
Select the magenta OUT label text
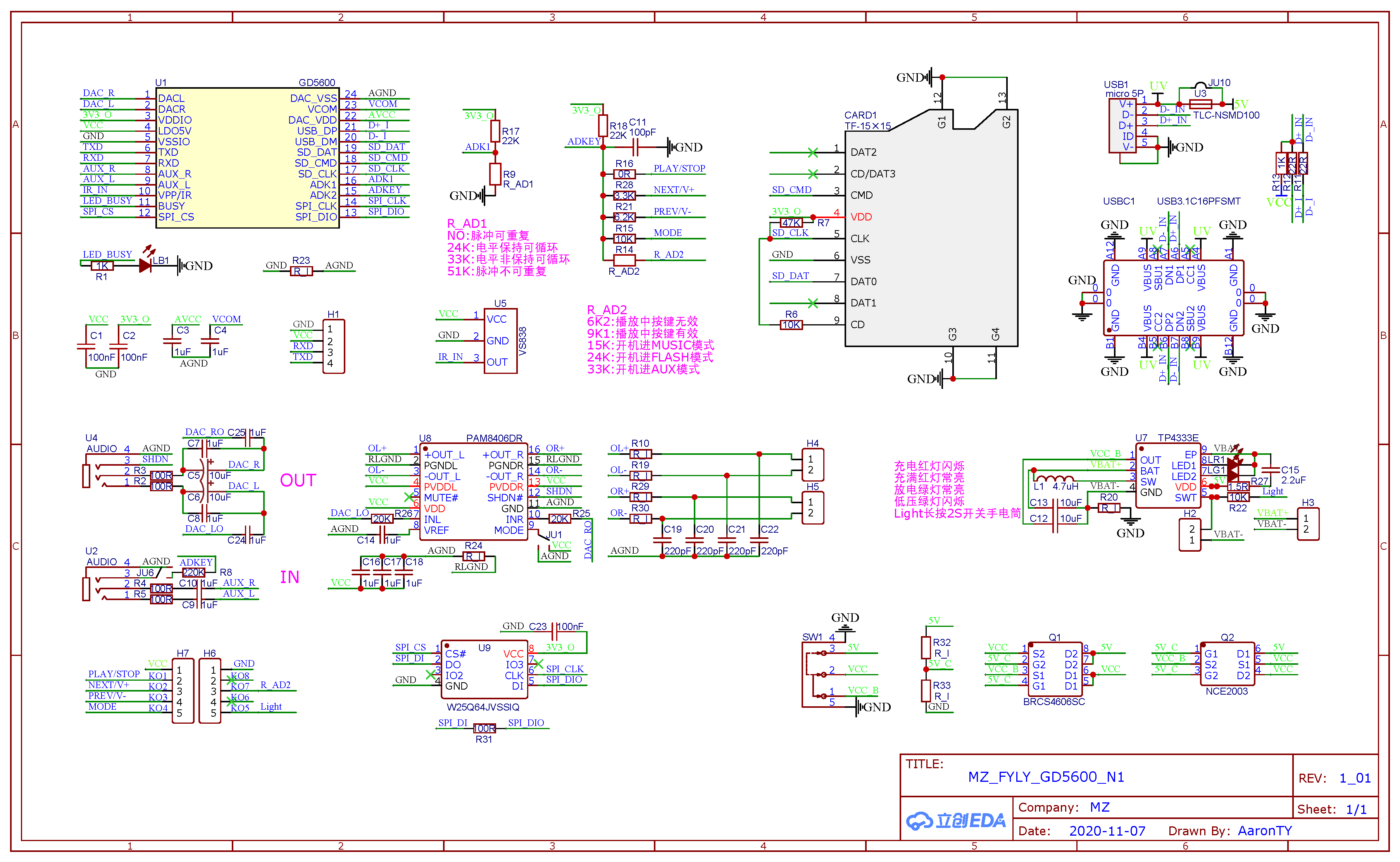[x=298, y=481]
